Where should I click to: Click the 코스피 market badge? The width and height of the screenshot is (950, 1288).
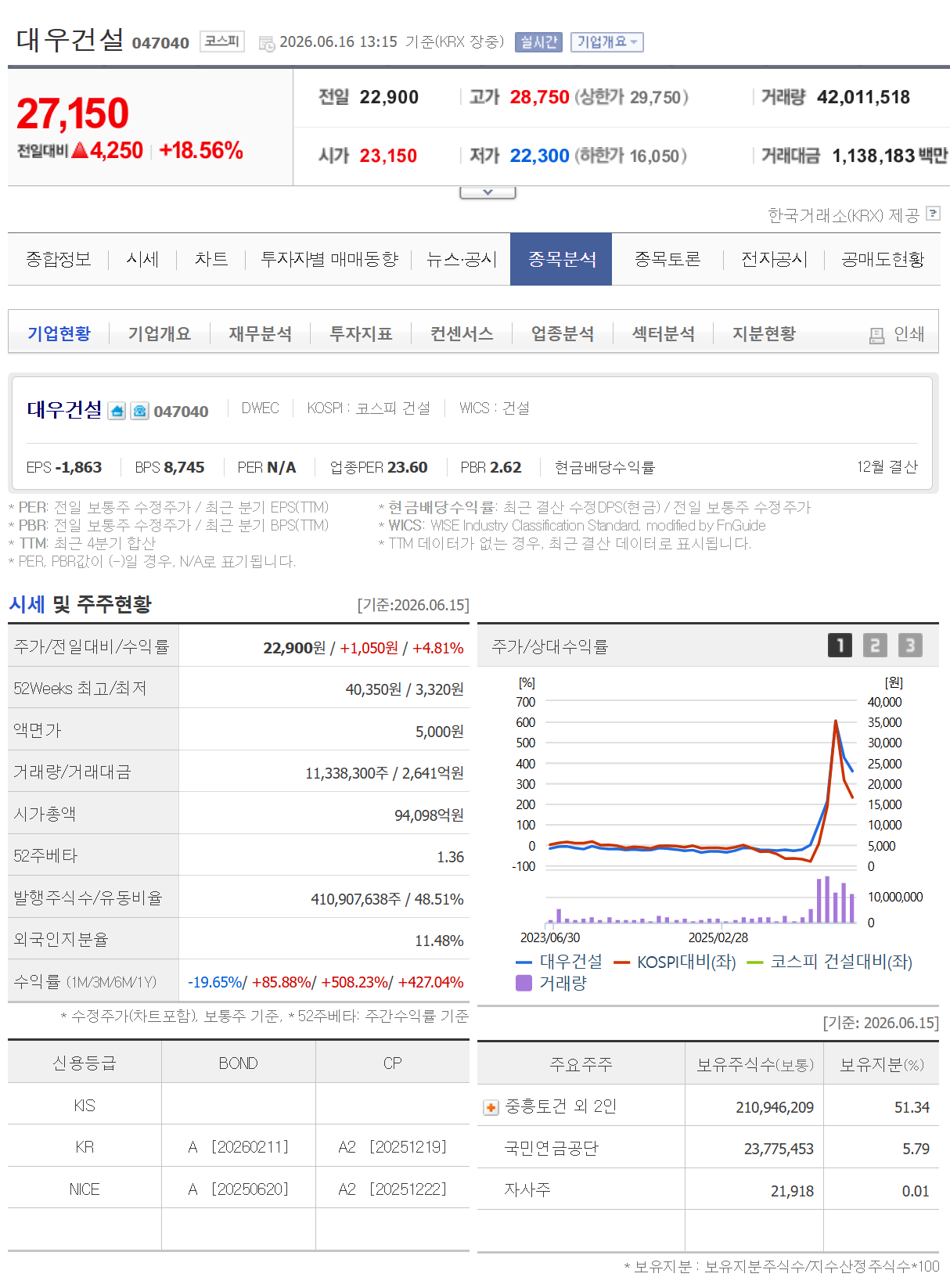[222, 41]
